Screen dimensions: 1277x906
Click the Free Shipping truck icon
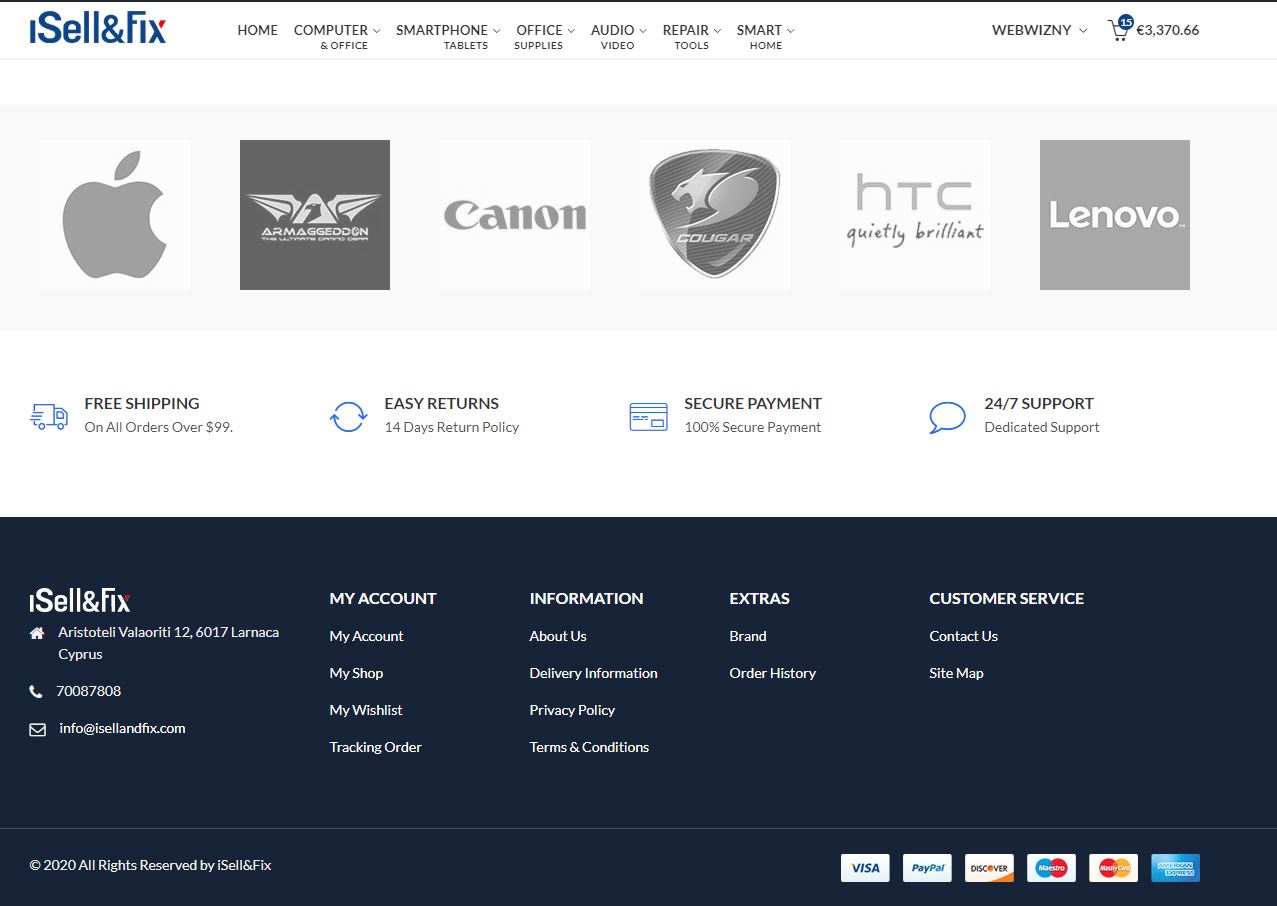[49, 416]
